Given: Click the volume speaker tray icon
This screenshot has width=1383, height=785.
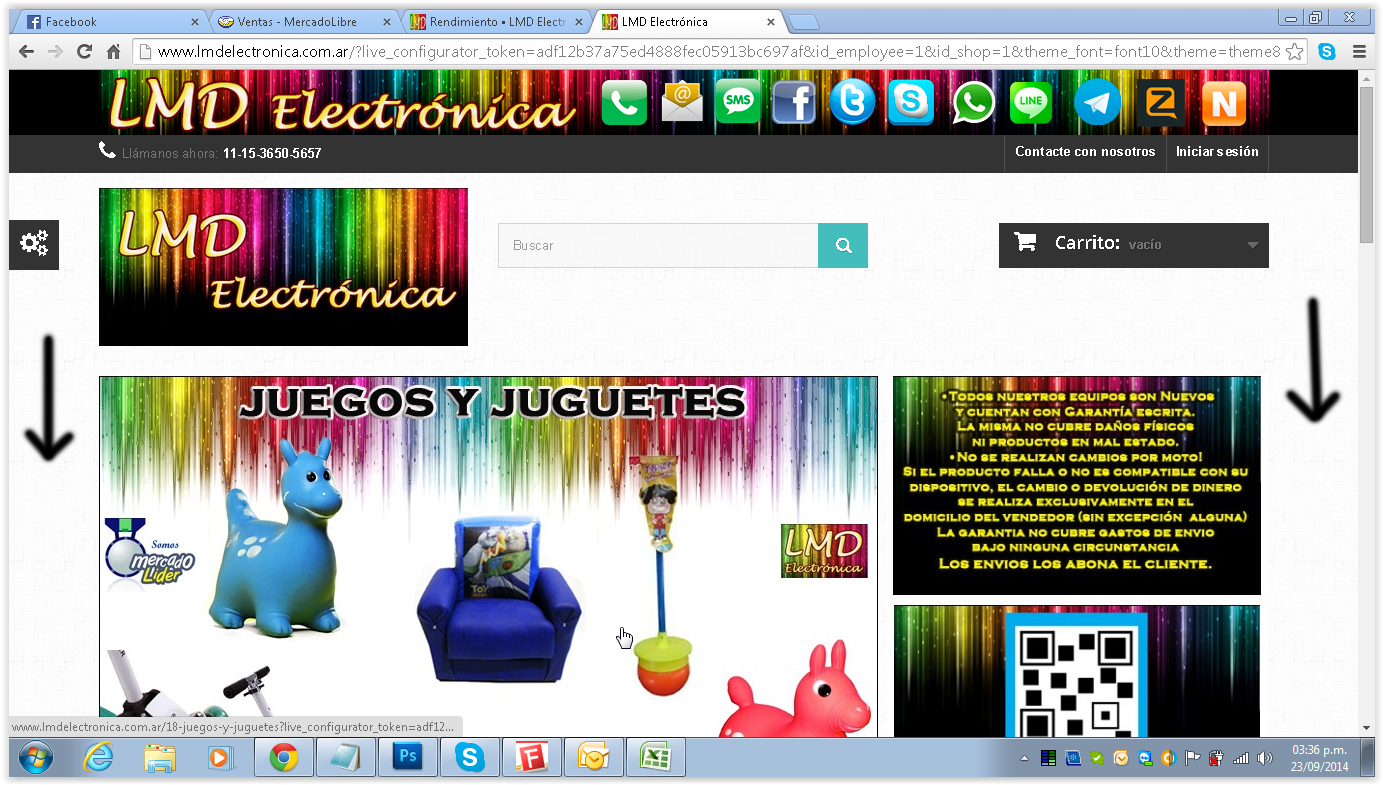Looking at the screenshot, I should coord(1265,758).
